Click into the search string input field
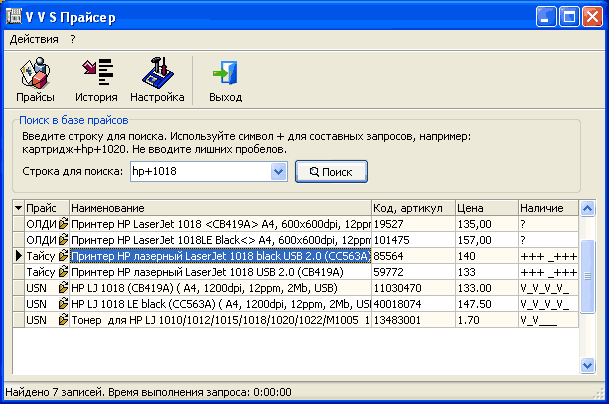The image size is (609, 404). coord(199,172)
